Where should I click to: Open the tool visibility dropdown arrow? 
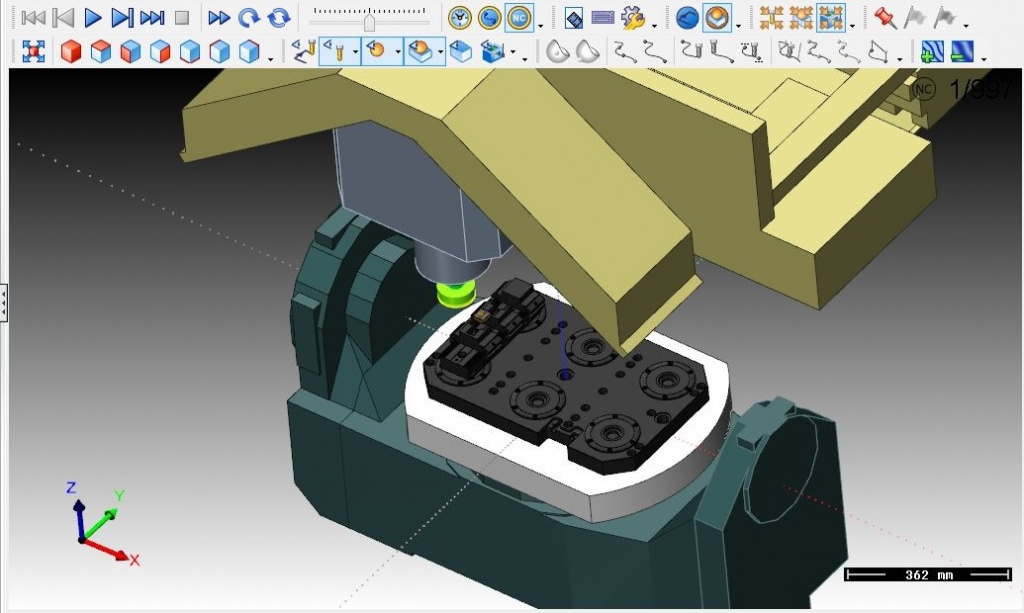pyautogui.click(x=355, y=52)
